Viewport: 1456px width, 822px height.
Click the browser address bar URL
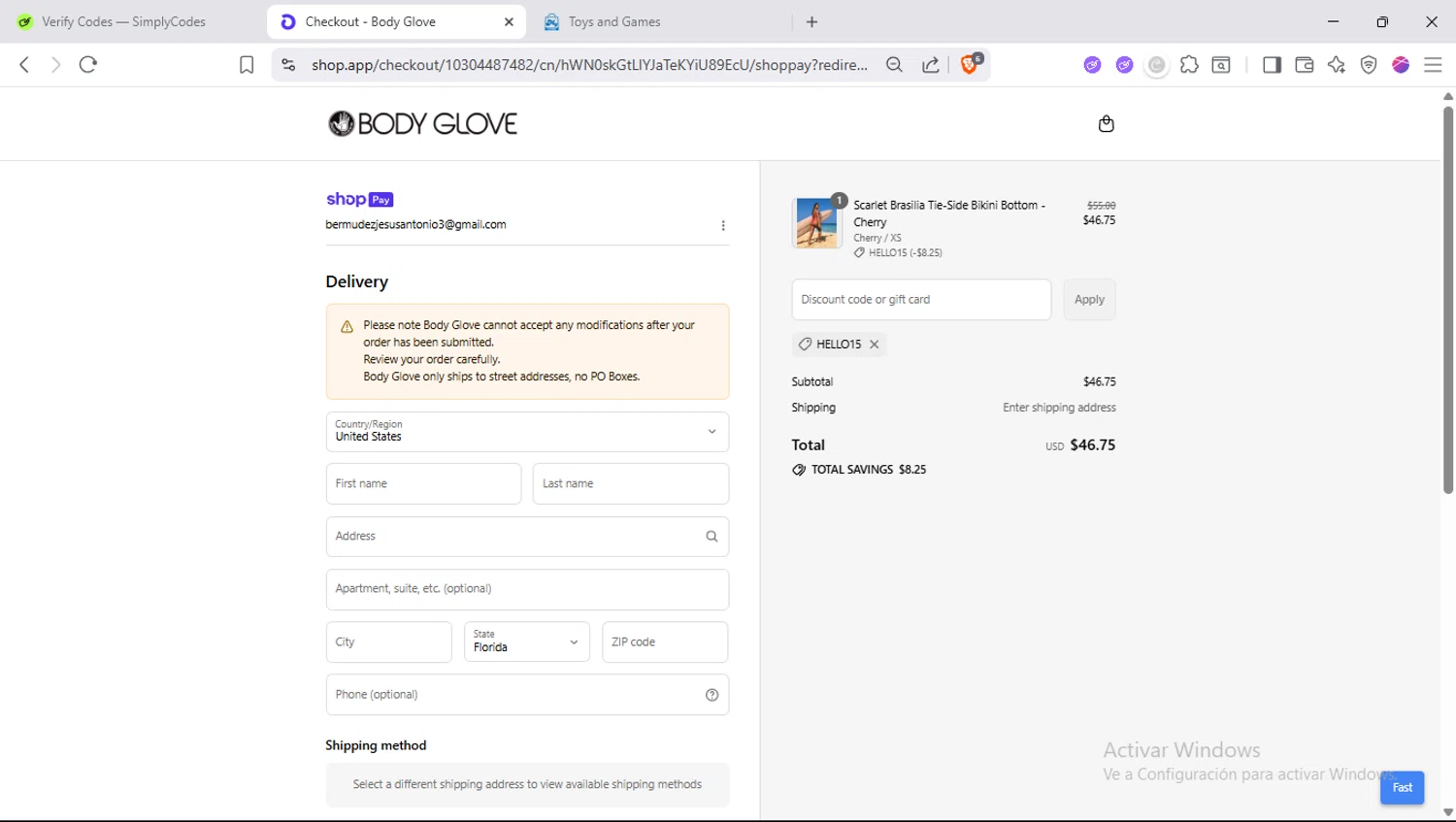point(589,65)
